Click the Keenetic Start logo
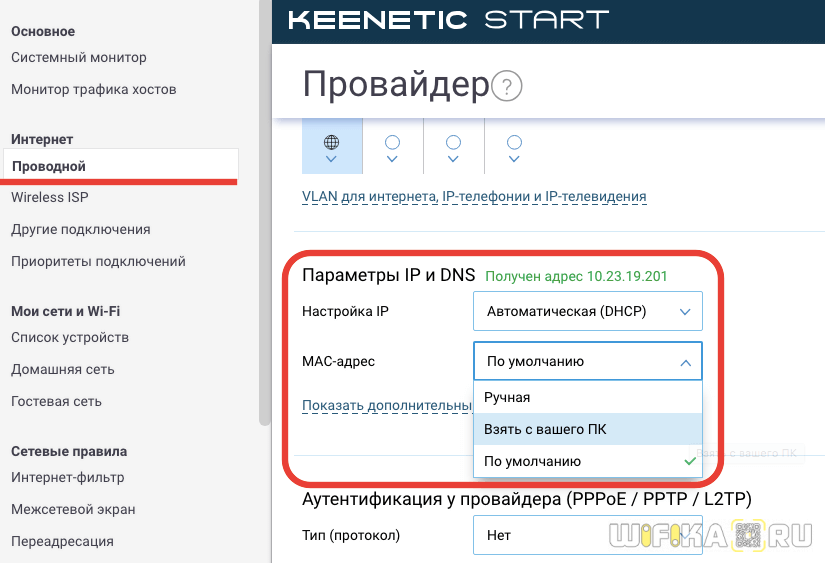The width and height of the screenshot is (825, 563). pyautogui.click(x=447, y=20)
